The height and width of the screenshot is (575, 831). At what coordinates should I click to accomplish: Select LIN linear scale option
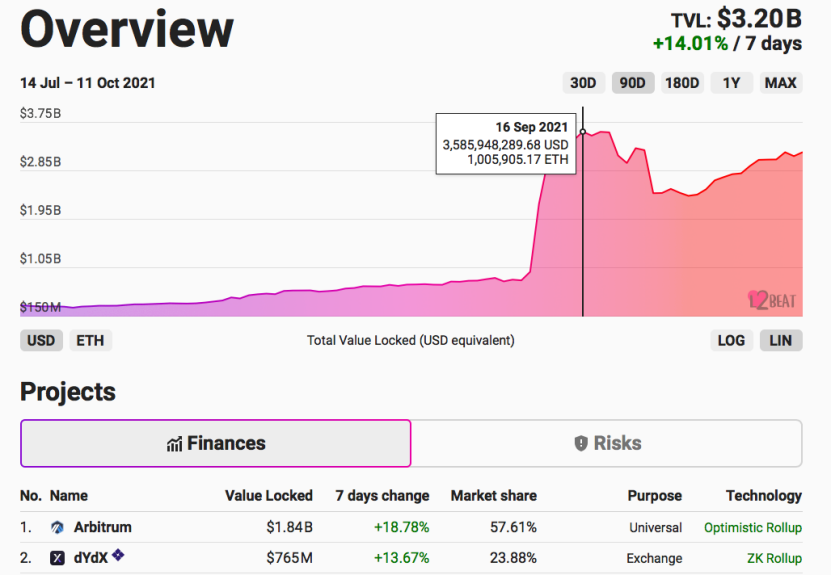781,340
